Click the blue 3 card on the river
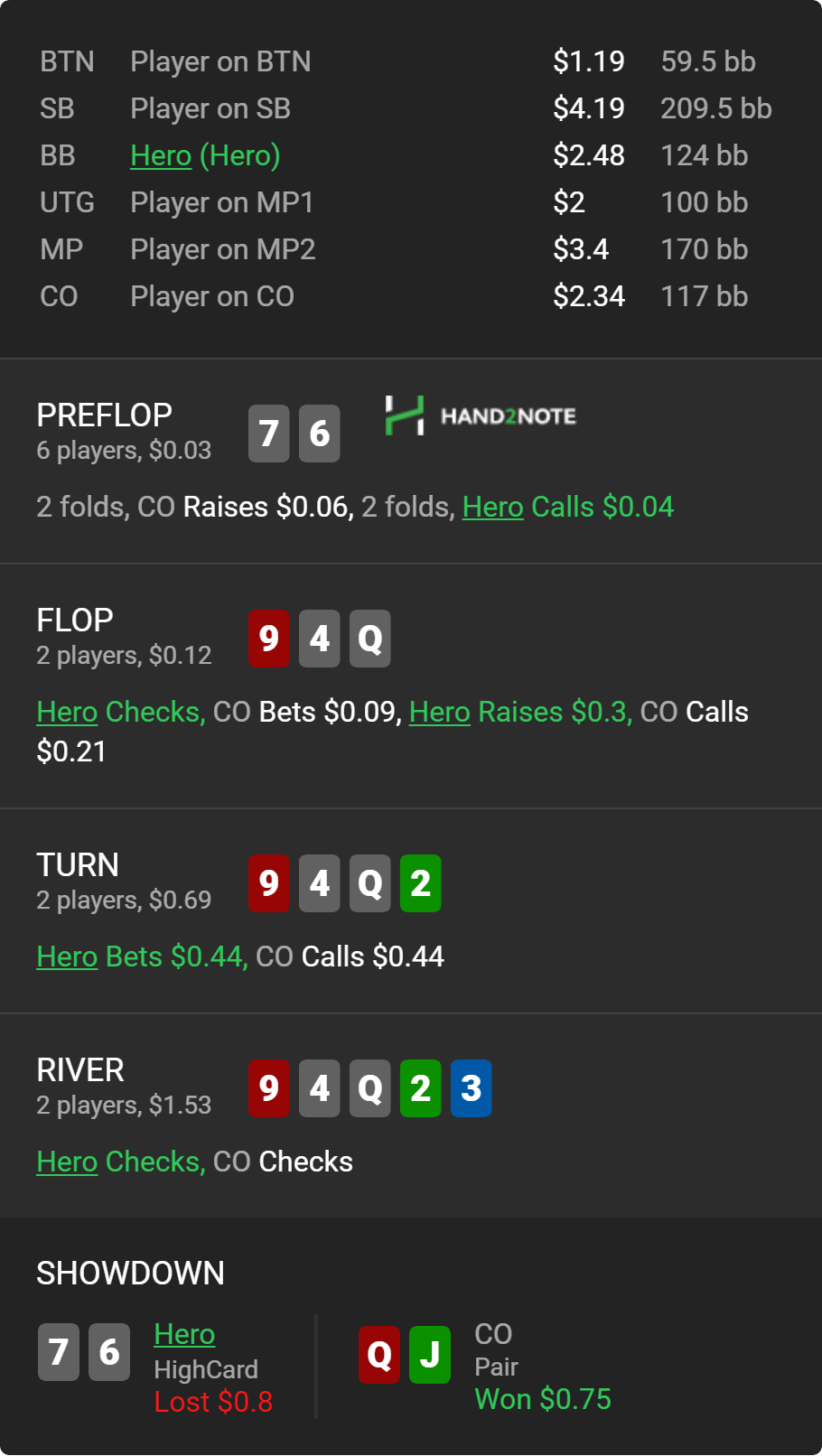 [x=472, y=1088]
